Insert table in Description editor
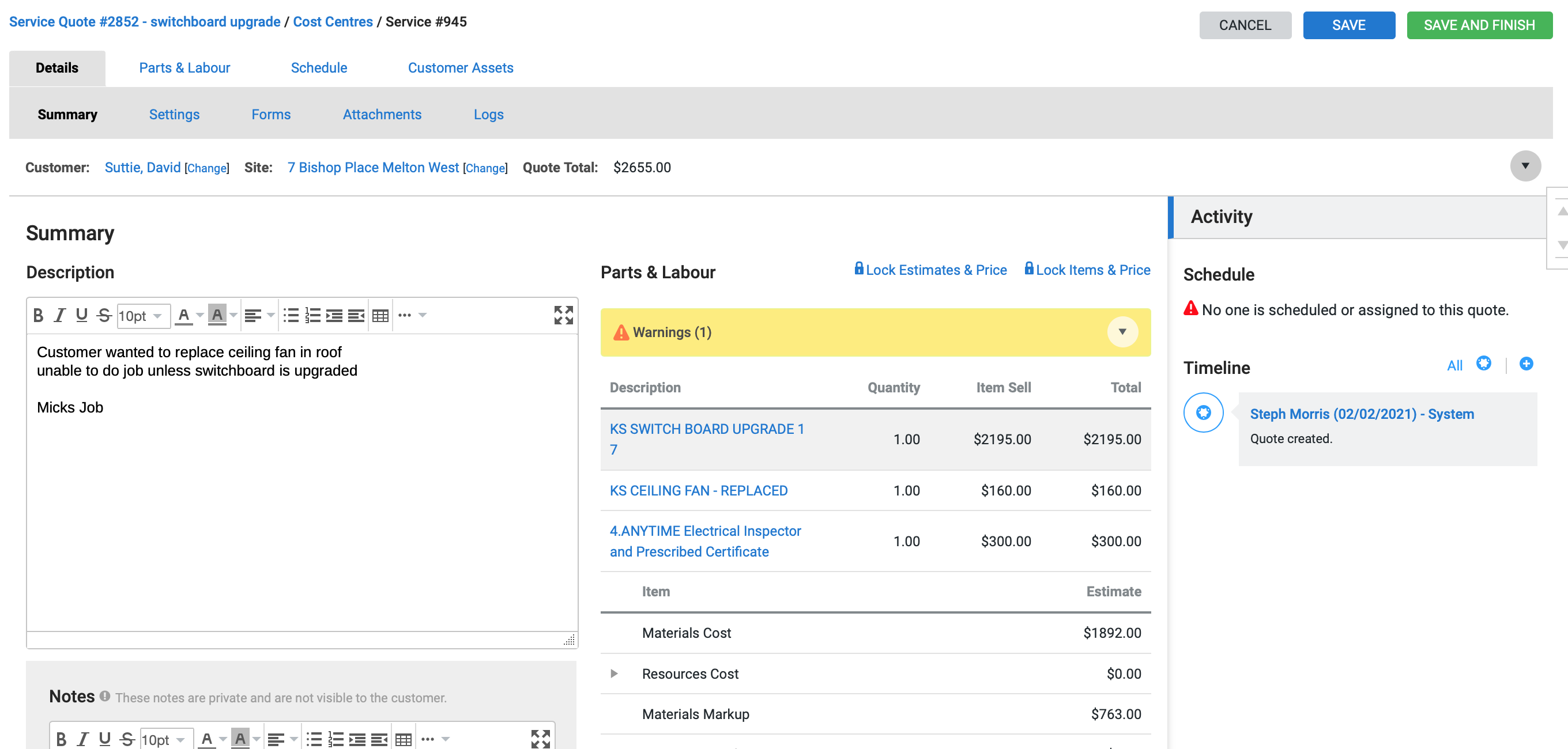This screenshot has width=1568, height=749. pyautogui.click(x=380, y=315)
